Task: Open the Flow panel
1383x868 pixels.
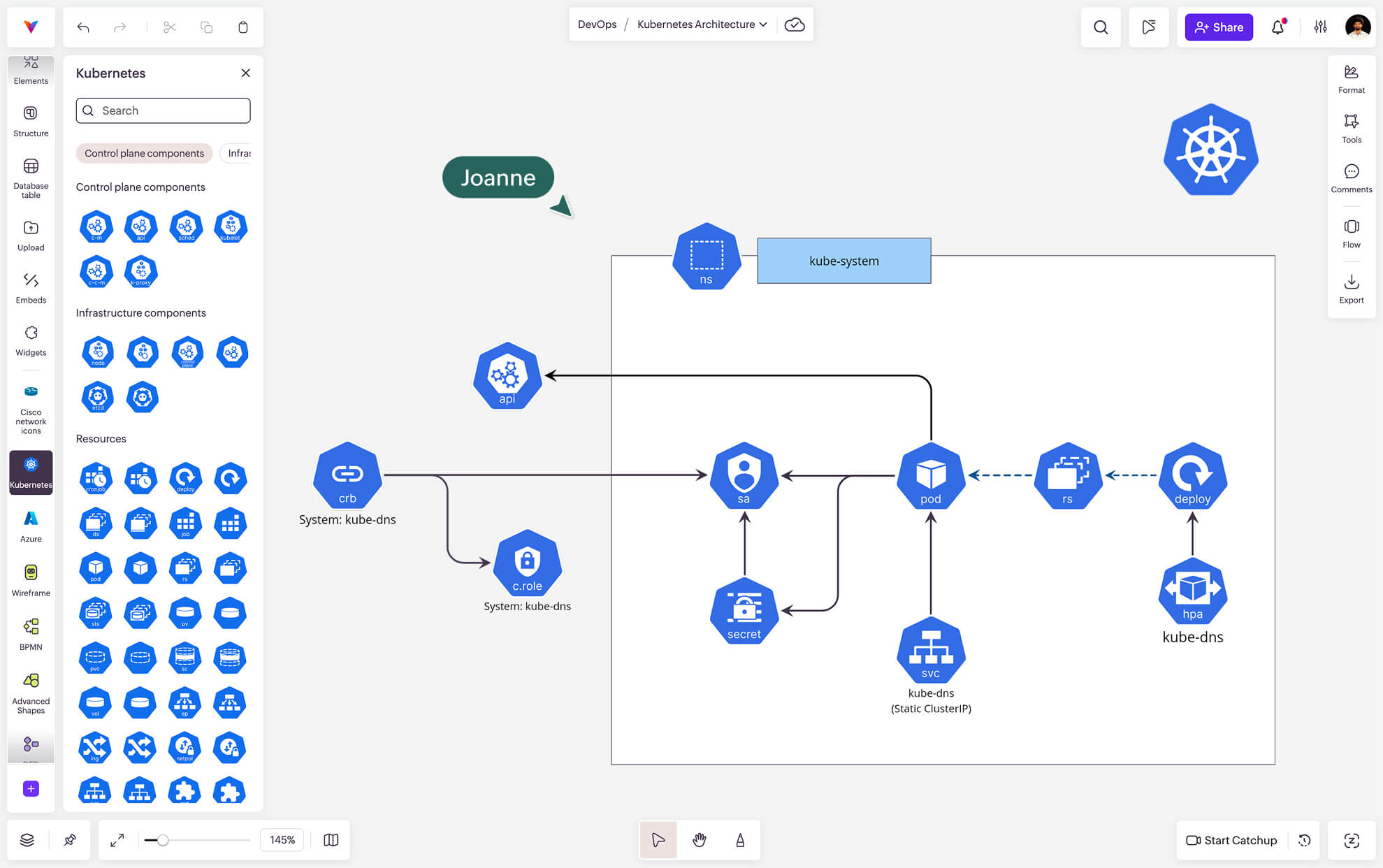Action: click(x=1352, y=233)
